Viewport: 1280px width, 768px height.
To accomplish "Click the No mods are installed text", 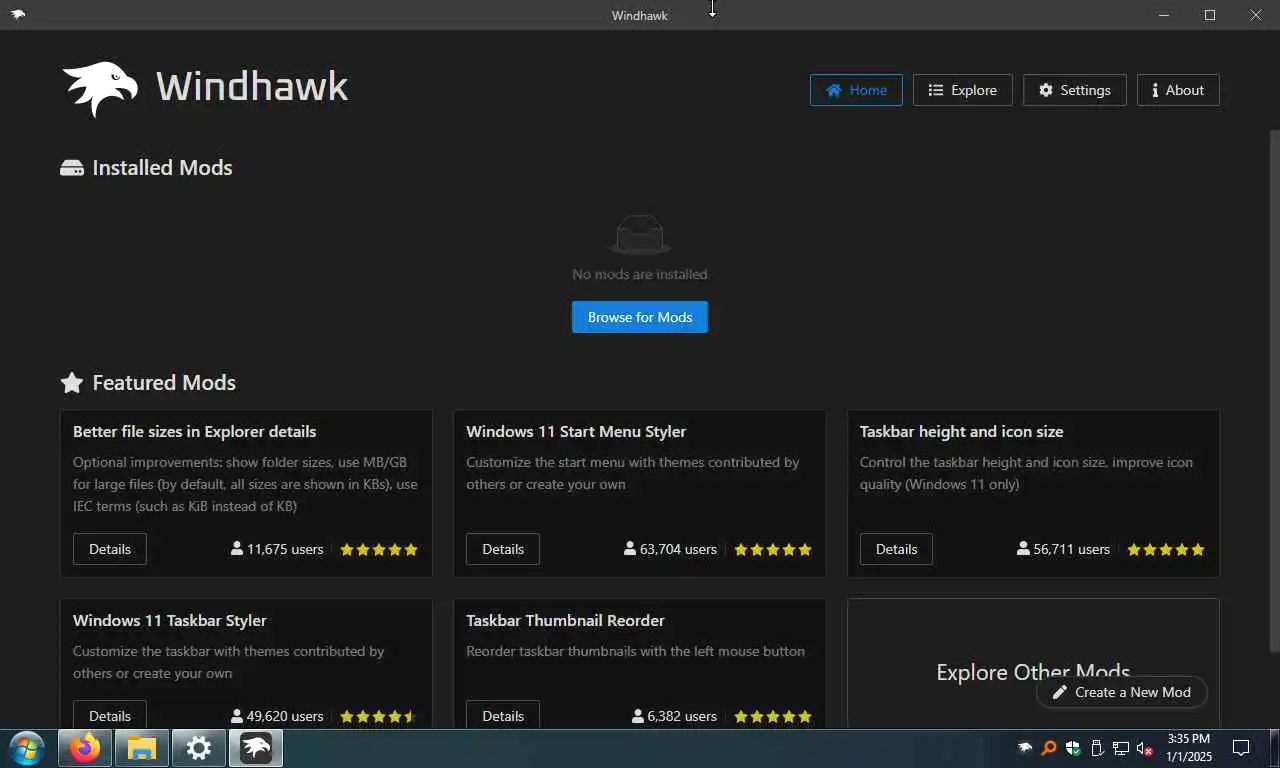I will [x=640, y=274].
